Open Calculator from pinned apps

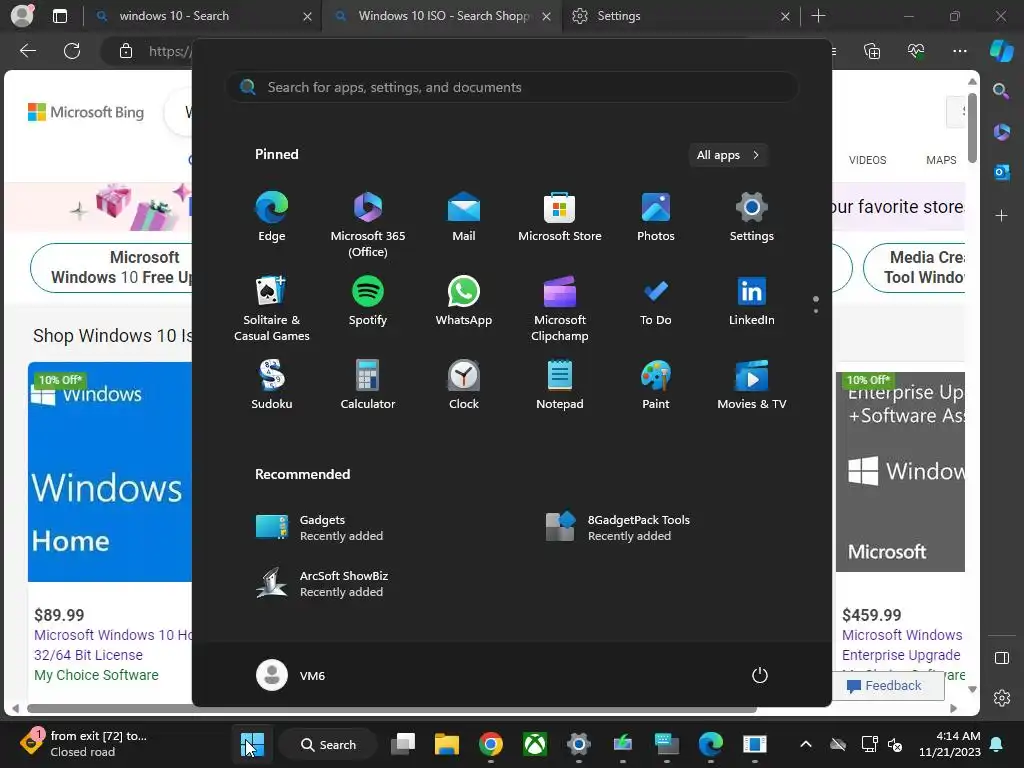click(x=368, y=385)
